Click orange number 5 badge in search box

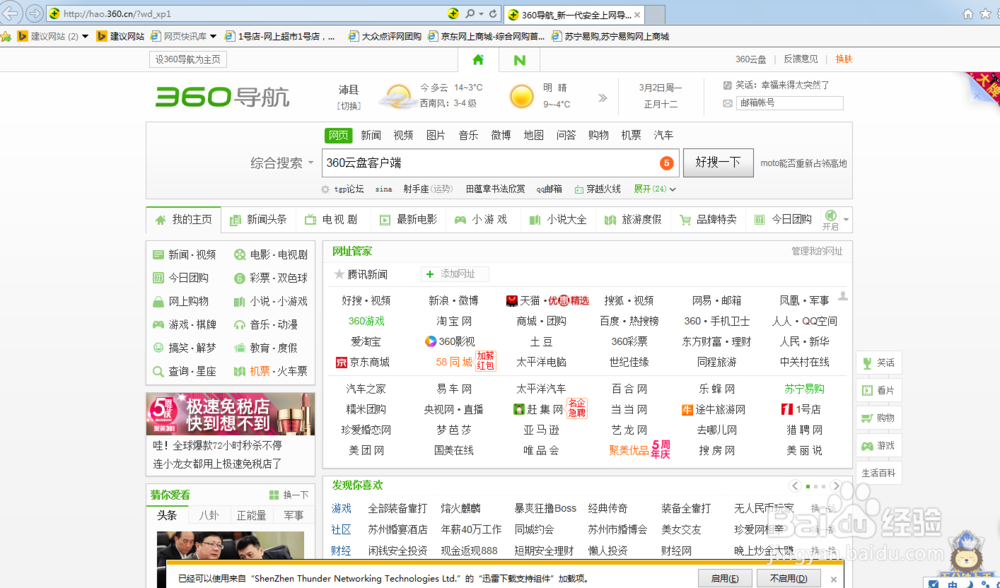coord(666,163)
